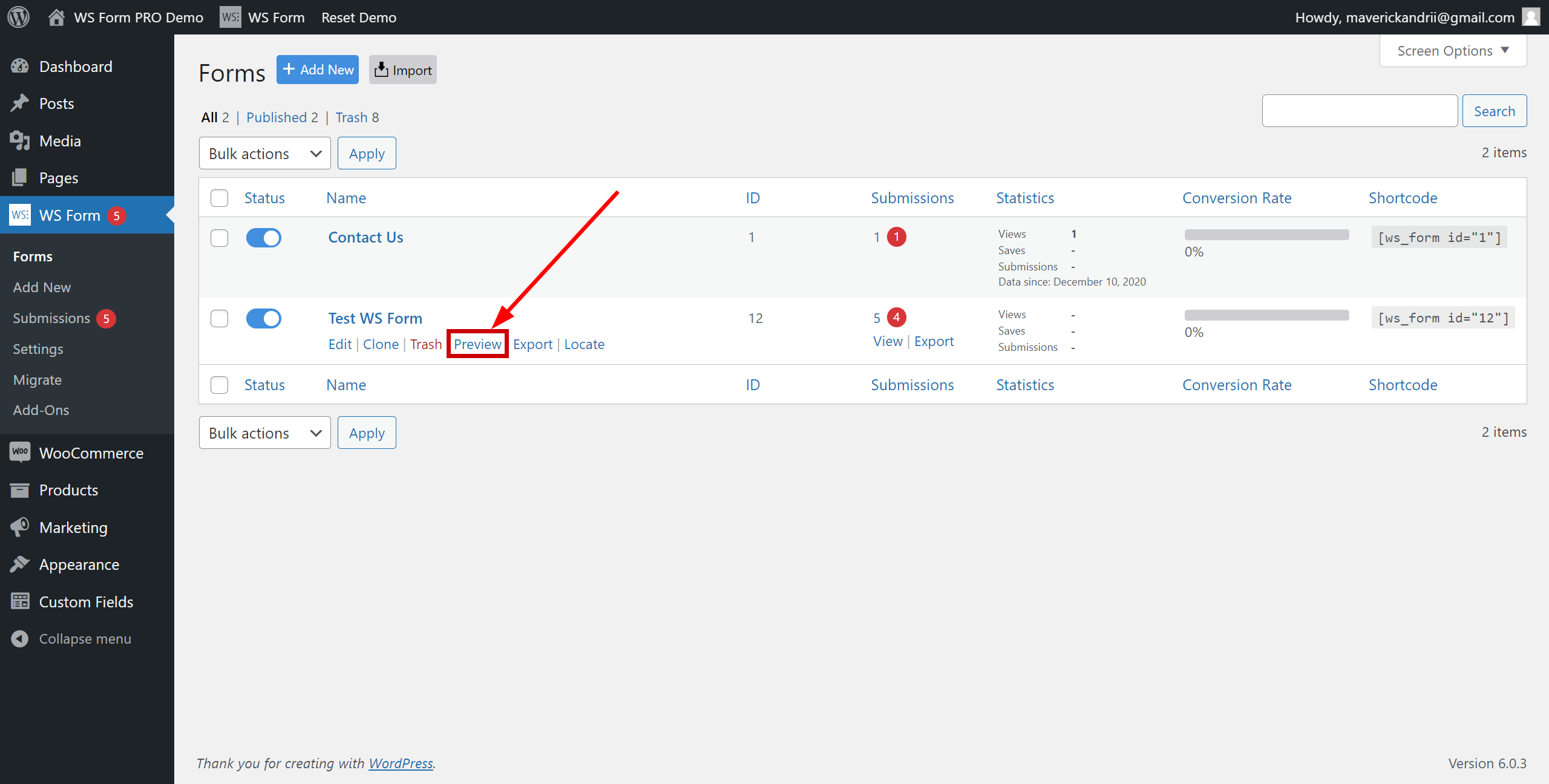Toggle the Test WS Form status switch
The image size is (1549, 784).
264,318
